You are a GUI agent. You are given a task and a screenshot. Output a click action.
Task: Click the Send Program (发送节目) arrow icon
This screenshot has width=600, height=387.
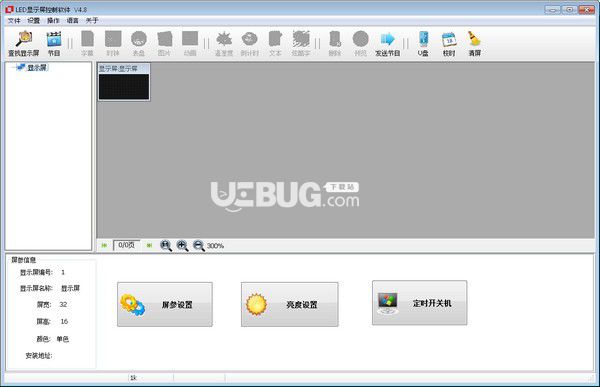388,39
